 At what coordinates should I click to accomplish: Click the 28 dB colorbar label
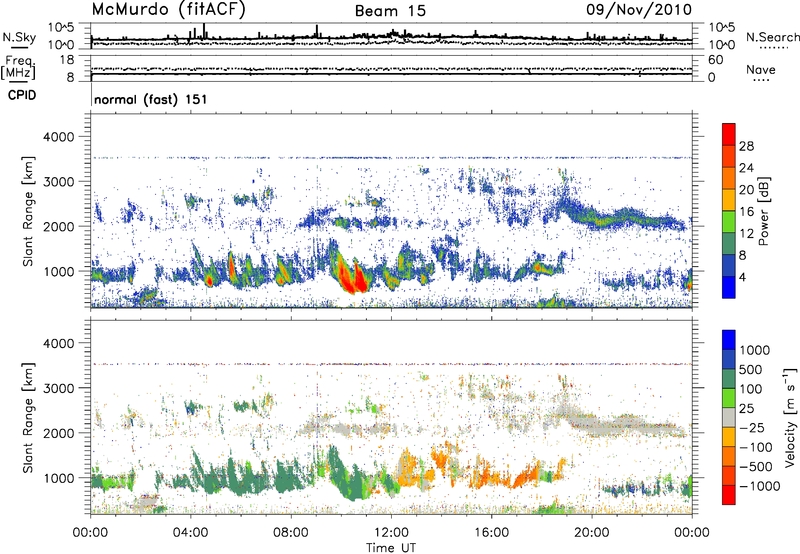click(746, 146)
